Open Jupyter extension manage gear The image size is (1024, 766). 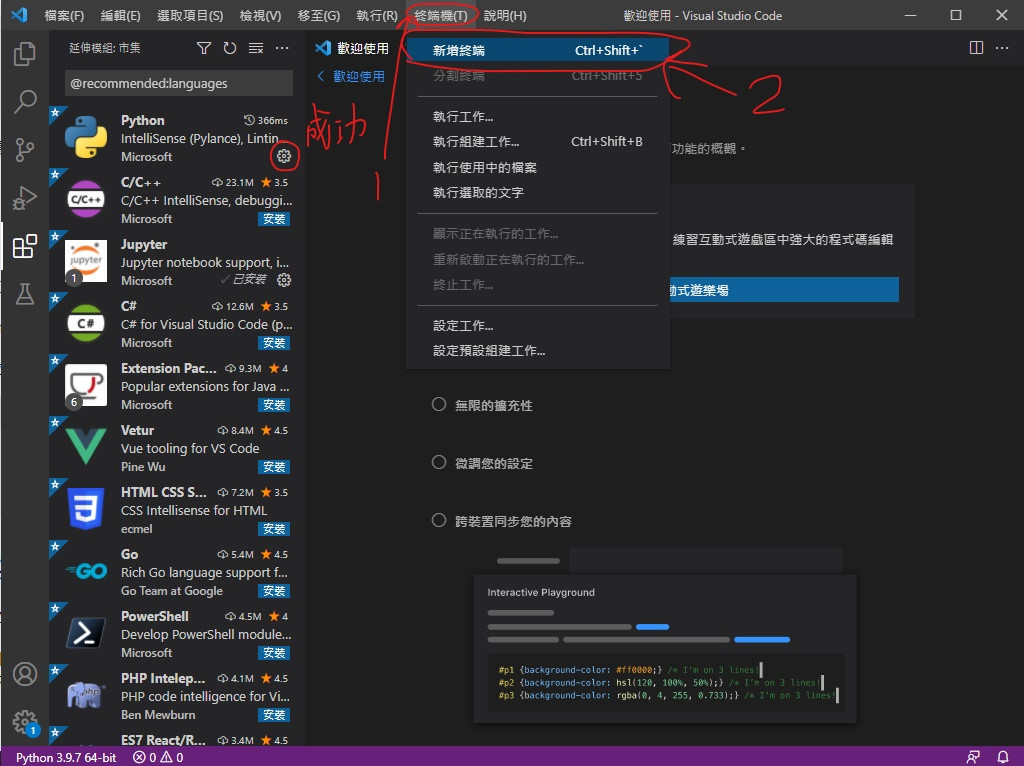(x=283, y=280)
